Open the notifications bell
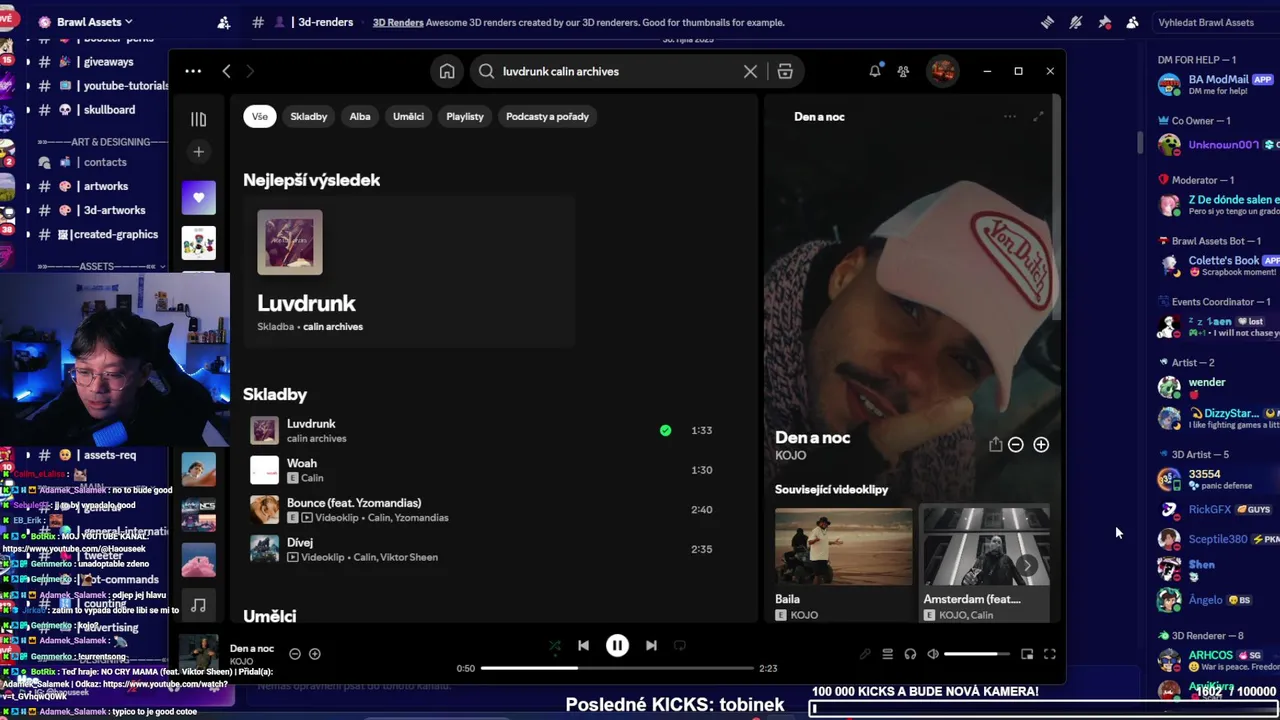Image resolution: width=1280 pixels, height=720 pixels. tap(875, 71)
